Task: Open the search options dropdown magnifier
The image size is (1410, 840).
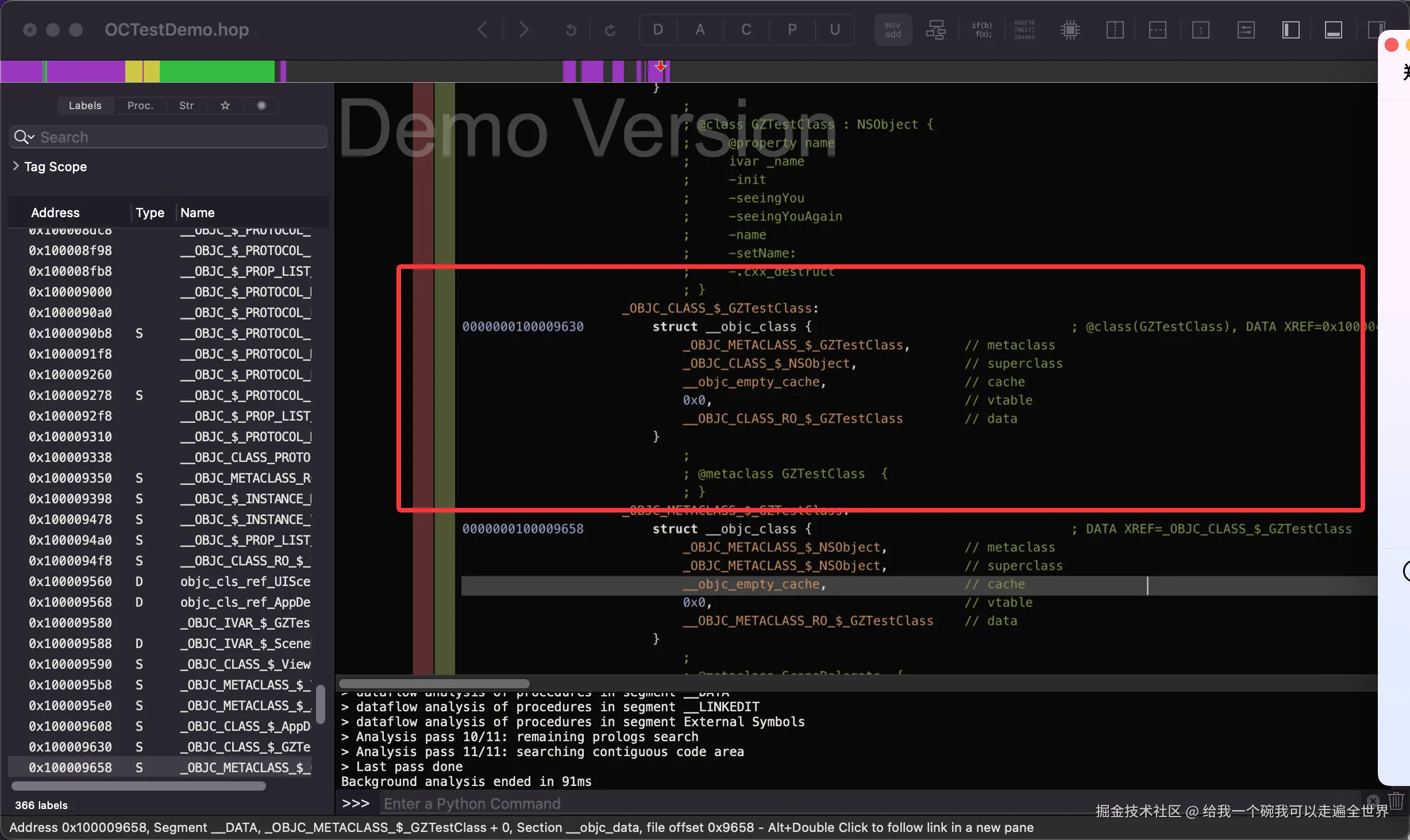Action: 24,137
